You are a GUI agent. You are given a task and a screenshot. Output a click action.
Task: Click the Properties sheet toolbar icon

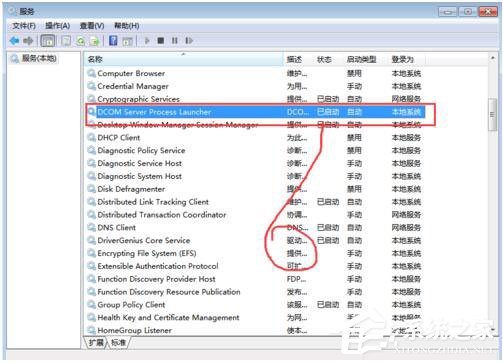click(x=66, y=41)
